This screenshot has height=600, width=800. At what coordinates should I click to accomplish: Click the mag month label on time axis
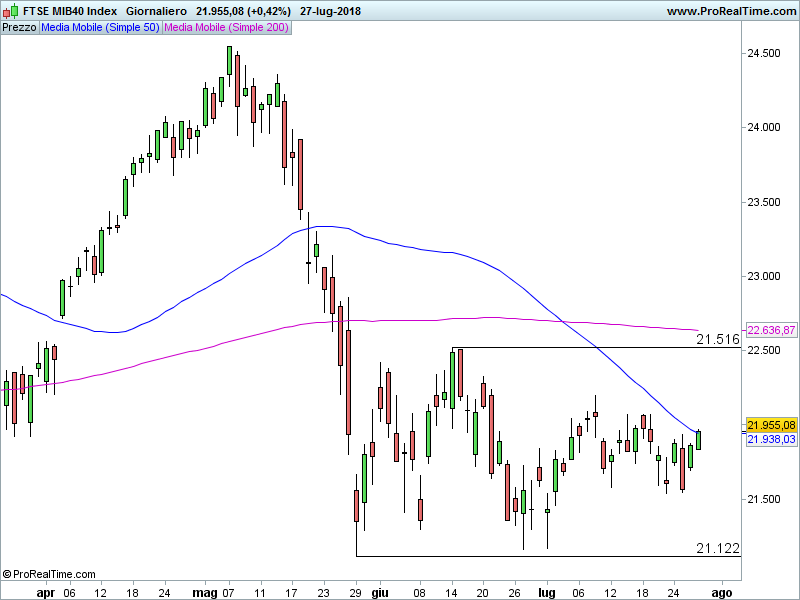(205, 592)
